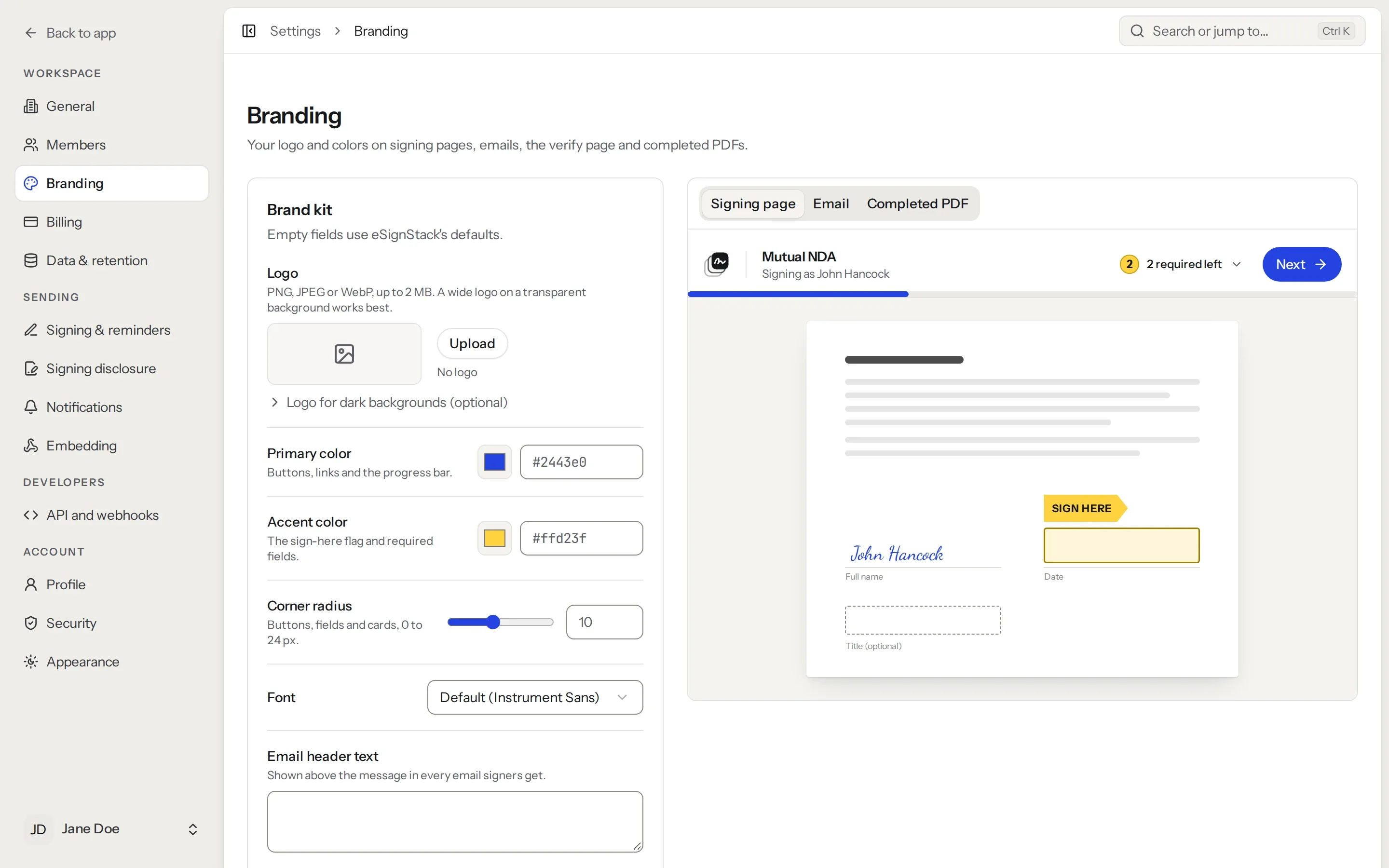Click the yellow 2 required badge
This screenshot has height=868, width=1389.
1129,264
